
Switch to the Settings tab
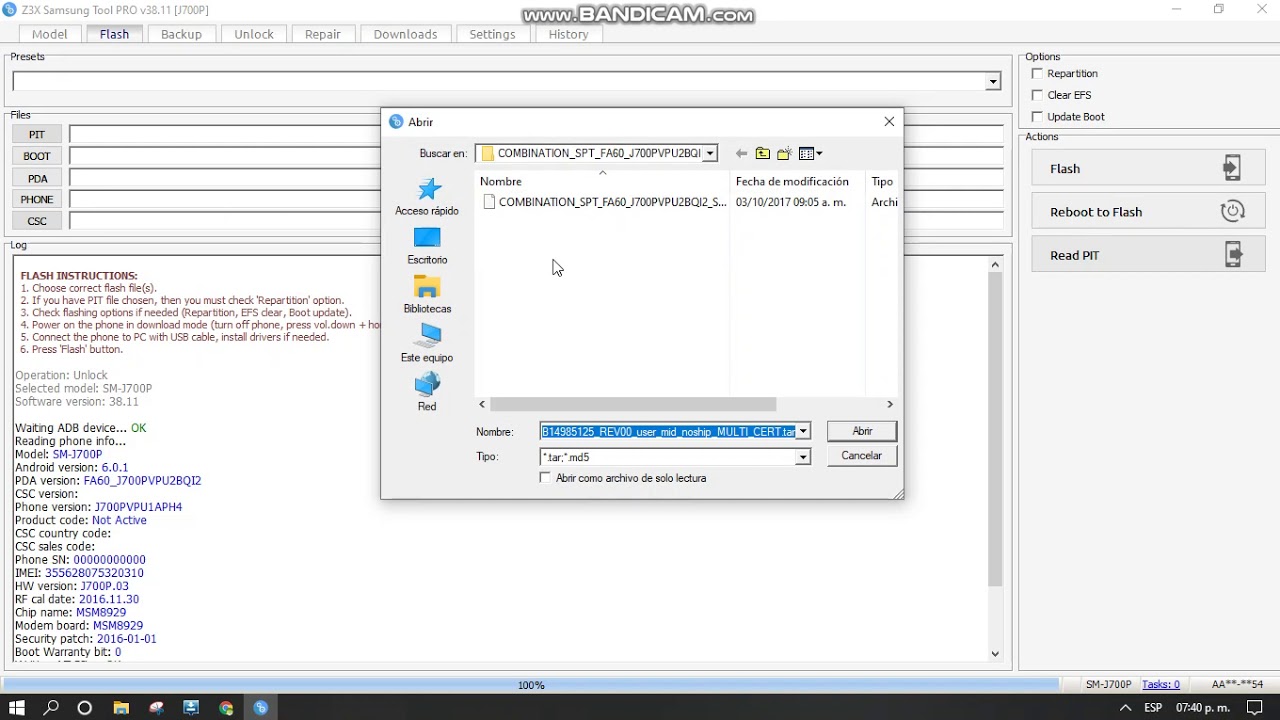(x=492, y=34)
